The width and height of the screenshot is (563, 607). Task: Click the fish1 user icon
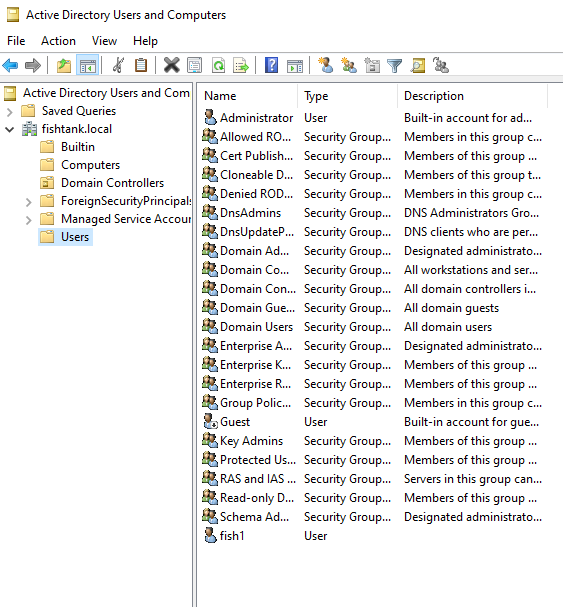[x=210, y=535]
